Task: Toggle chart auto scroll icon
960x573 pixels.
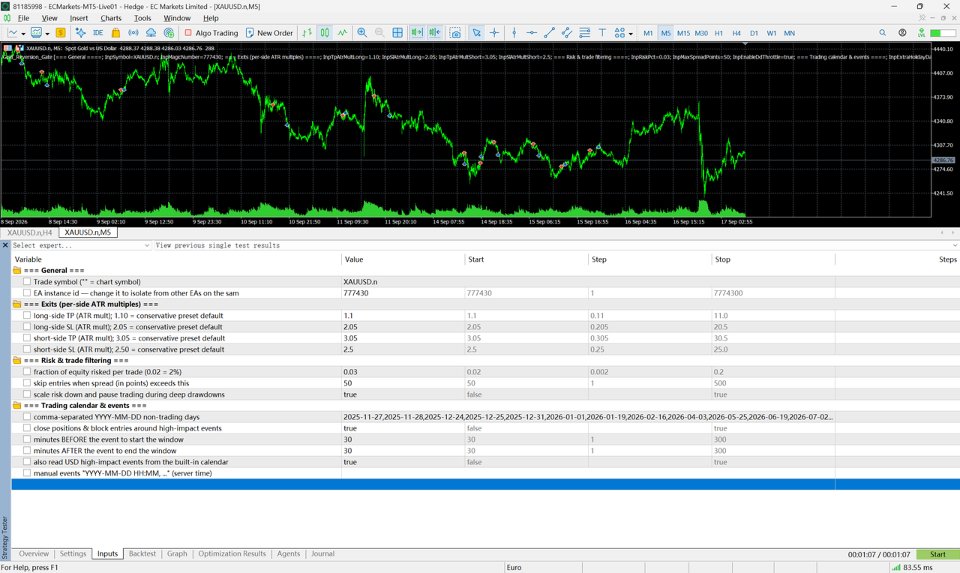Action: (417, 33)
